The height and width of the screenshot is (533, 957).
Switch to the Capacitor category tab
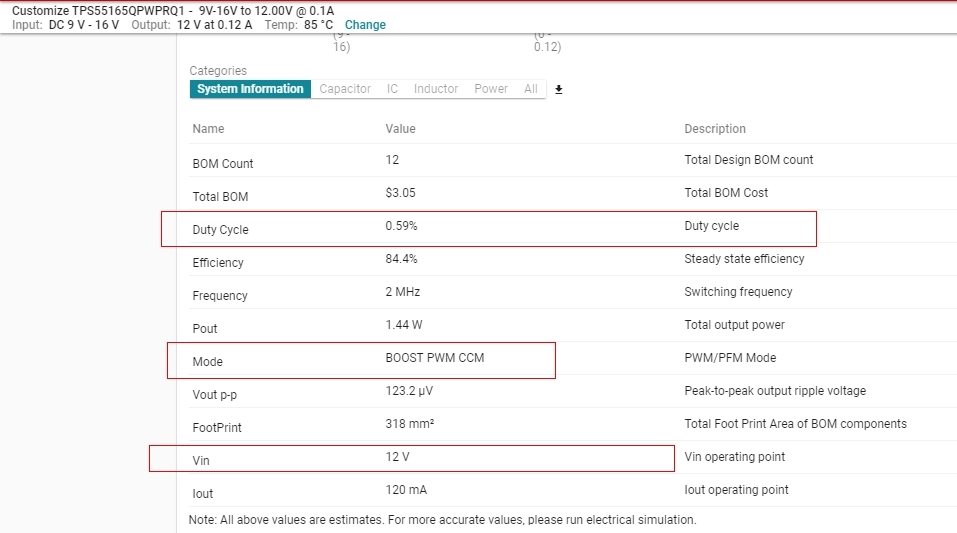tap(345, 89)
